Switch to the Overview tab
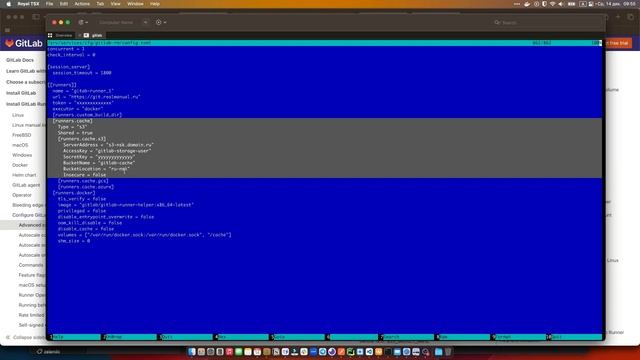 click(x=64, y=36)
